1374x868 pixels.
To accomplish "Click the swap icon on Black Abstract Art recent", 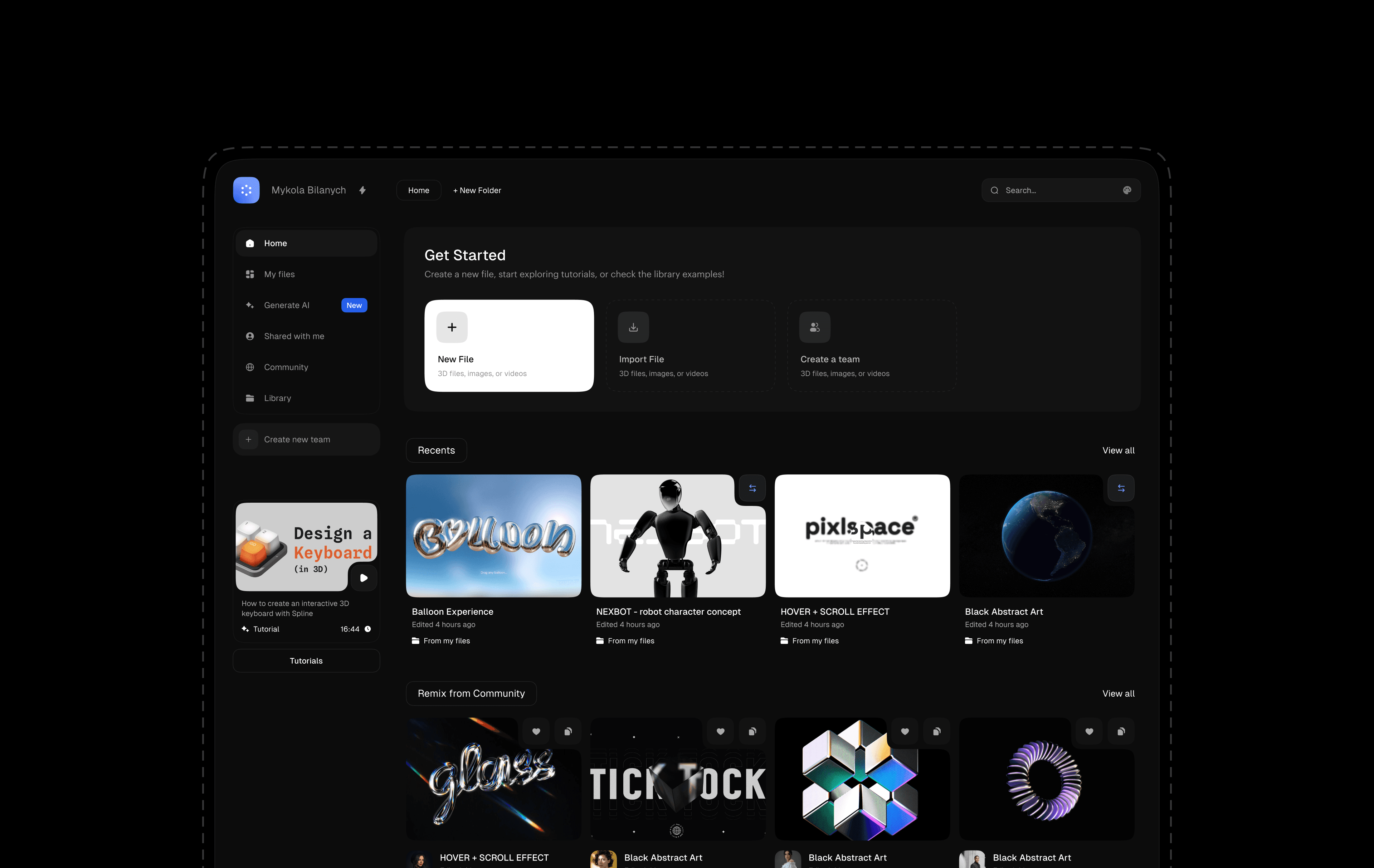I will 1121,488.
